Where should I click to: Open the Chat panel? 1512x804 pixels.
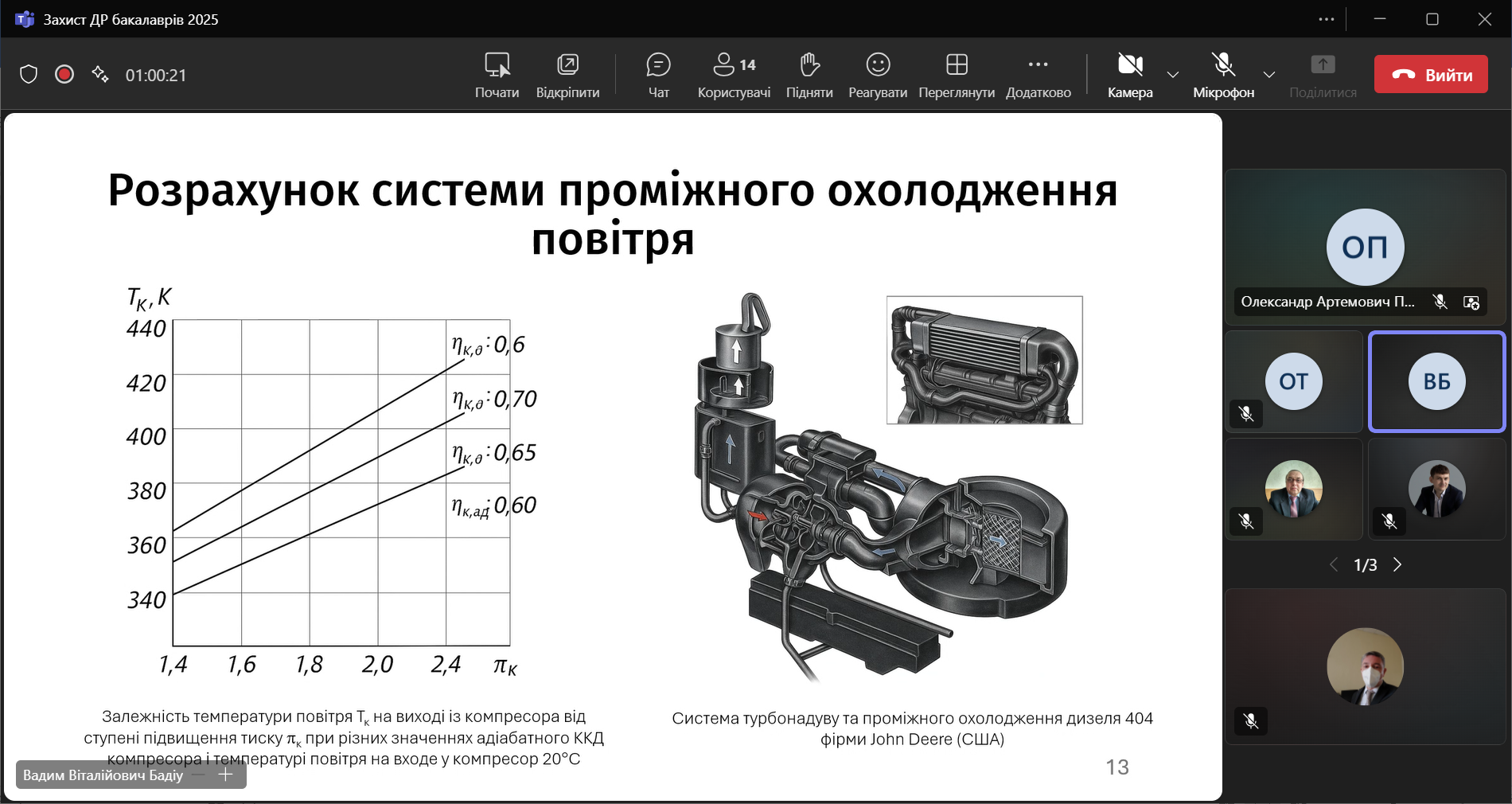tap(658, 75)
